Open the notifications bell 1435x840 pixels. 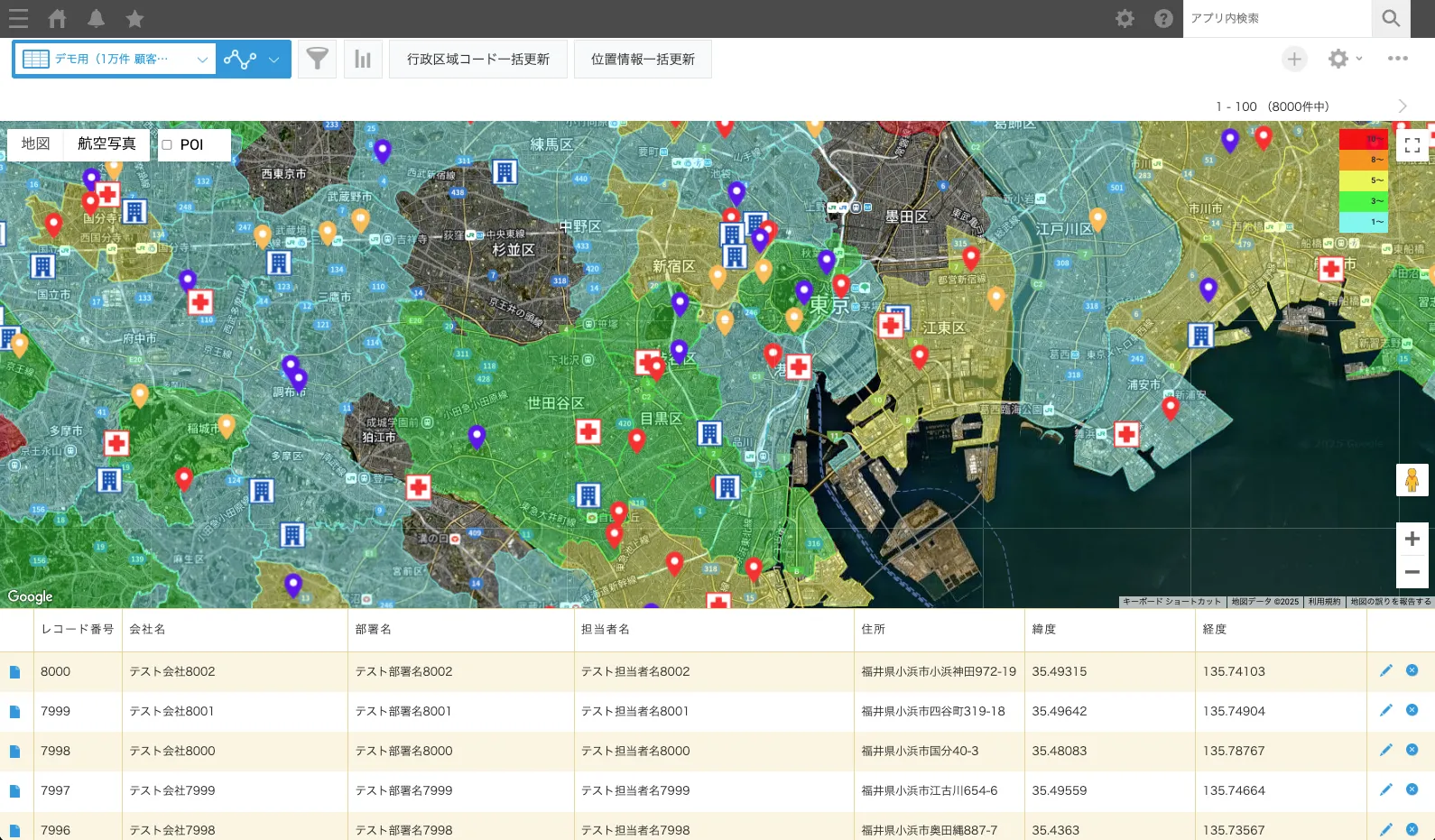pyautogui.click(x=96, y=19)
